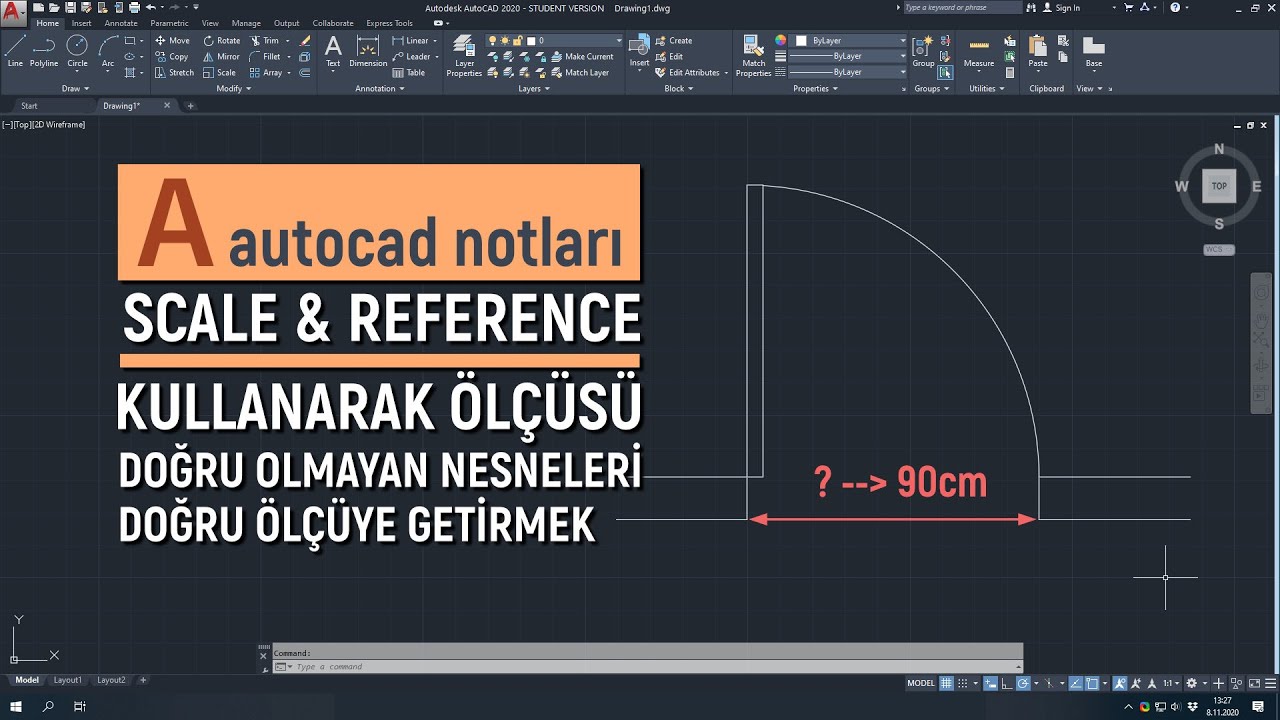
Task: Click Match Properties tool
Action: pyautogui.click(x=753, y=56)
